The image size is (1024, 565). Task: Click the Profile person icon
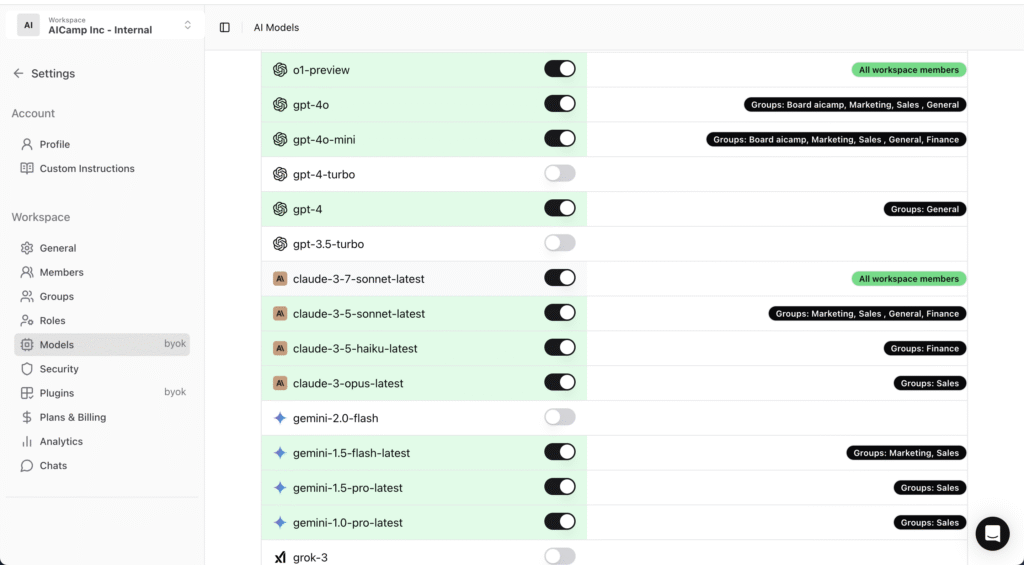tap(27, 144)
